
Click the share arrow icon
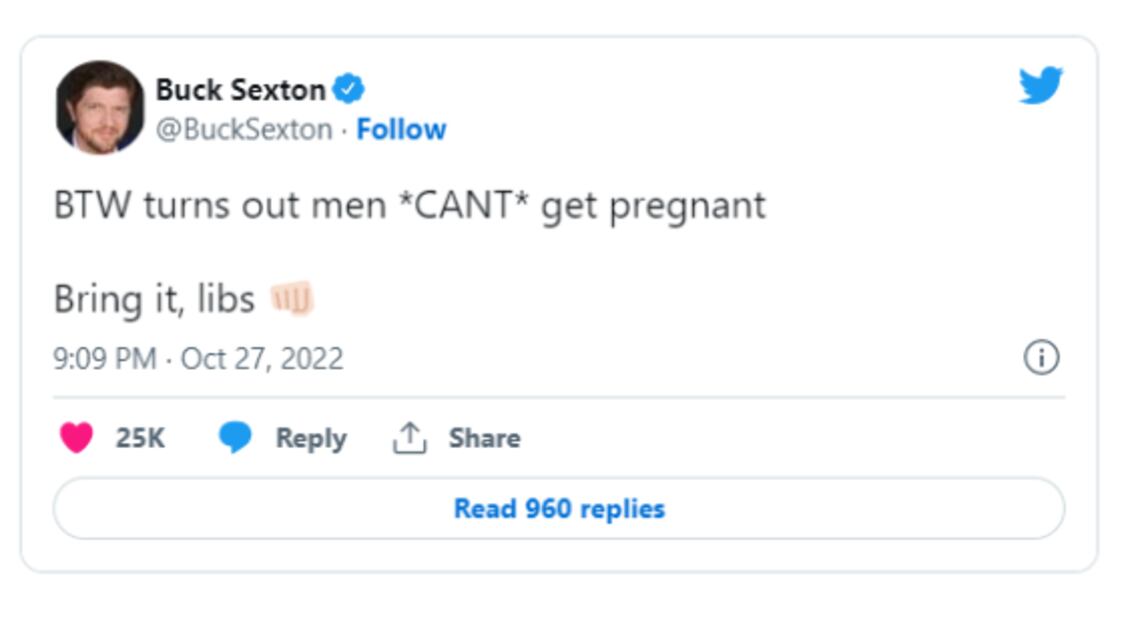(409, 438)
